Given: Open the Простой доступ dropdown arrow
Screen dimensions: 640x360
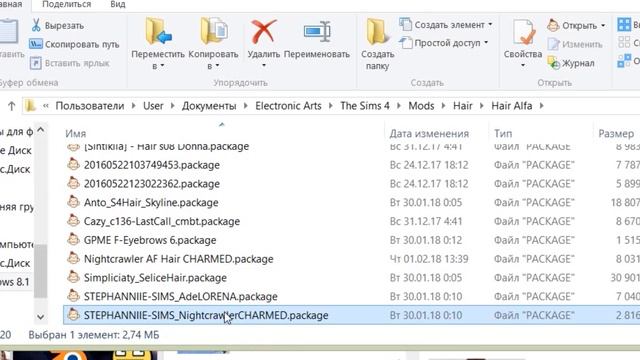Looking at the screenshot, I should (486, 42).
